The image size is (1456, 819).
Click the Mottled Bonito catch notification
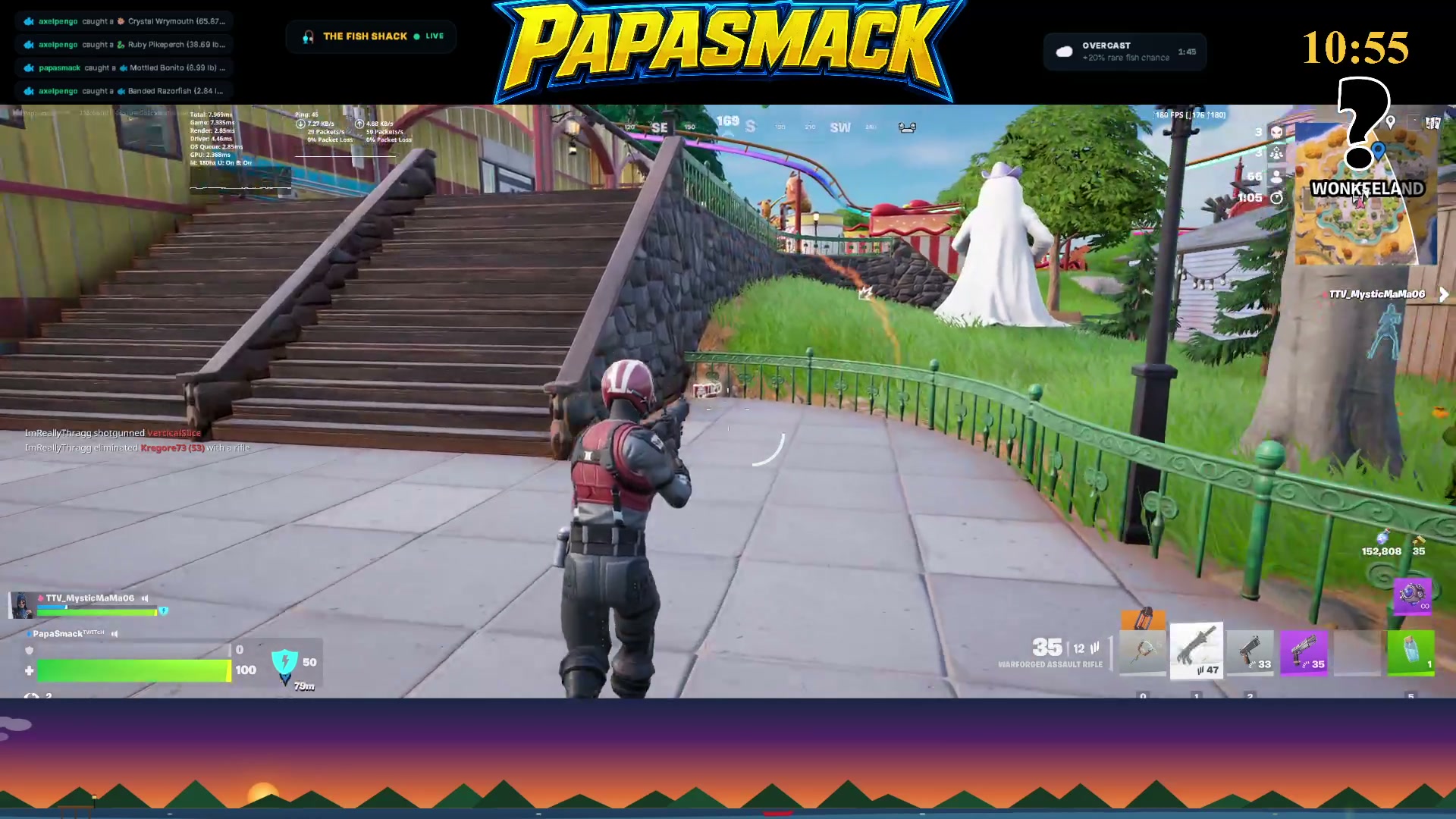(125, 67)
